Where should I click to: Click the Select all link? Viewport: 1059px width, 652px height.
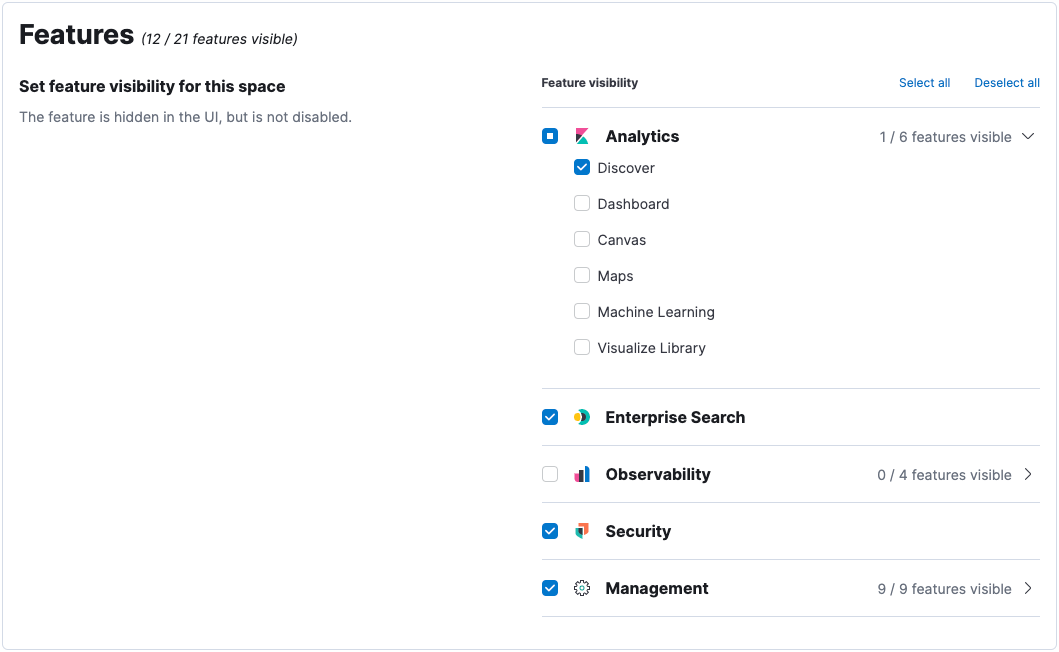pos(924,83)
